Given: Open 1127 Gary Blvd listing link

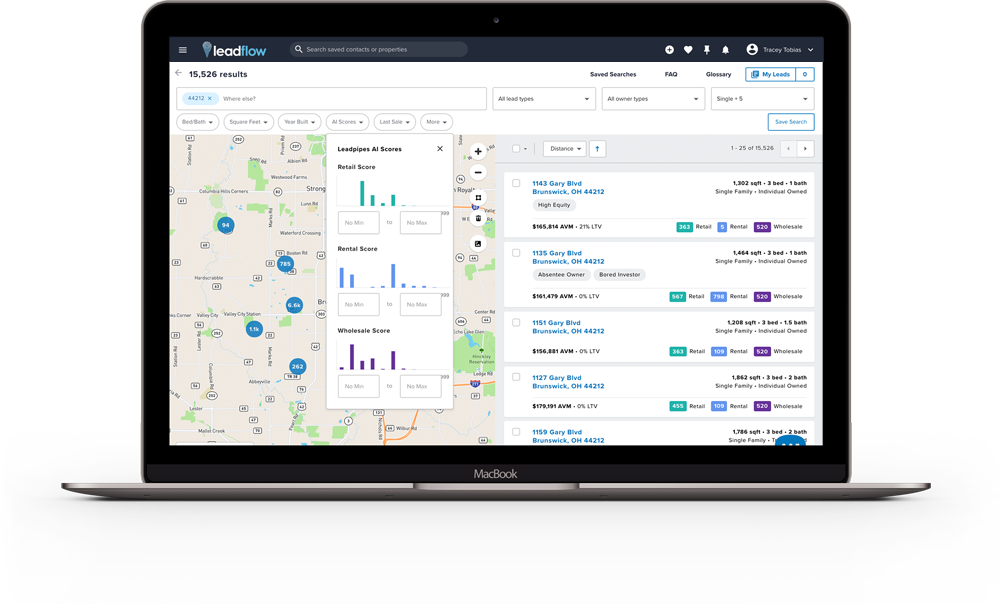Looking at the screenshot, I should pyautogui.click(x=568, y=381).
